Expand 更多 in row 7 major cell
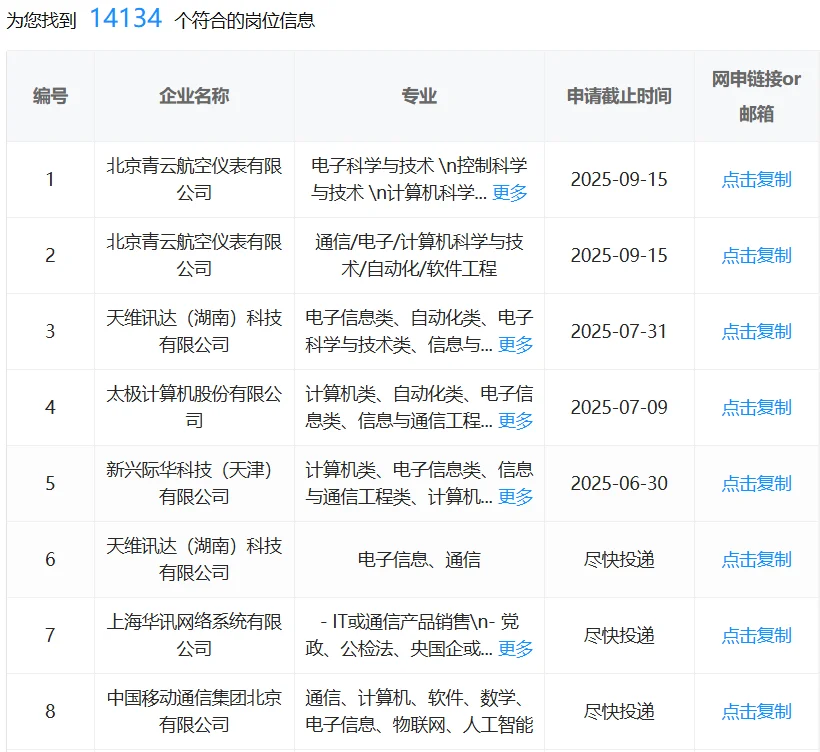This screenshot has width=820, height=752. [x=516, y=648]
